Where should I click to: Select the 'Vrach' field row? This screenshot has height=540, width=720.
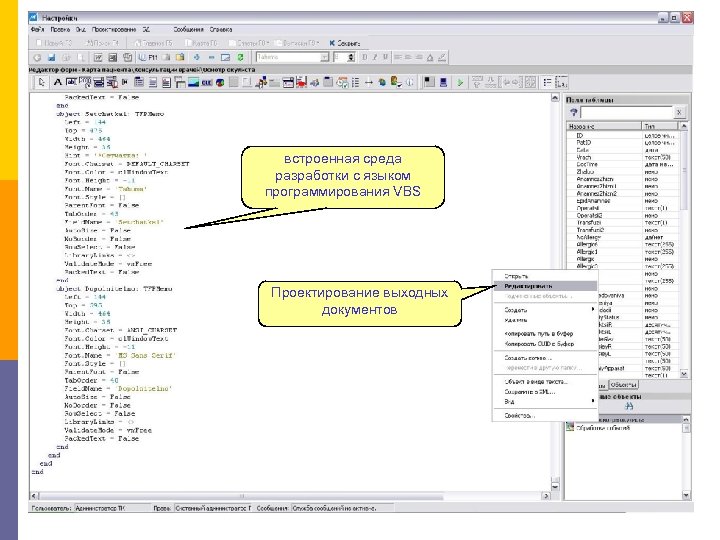(623, 157)
